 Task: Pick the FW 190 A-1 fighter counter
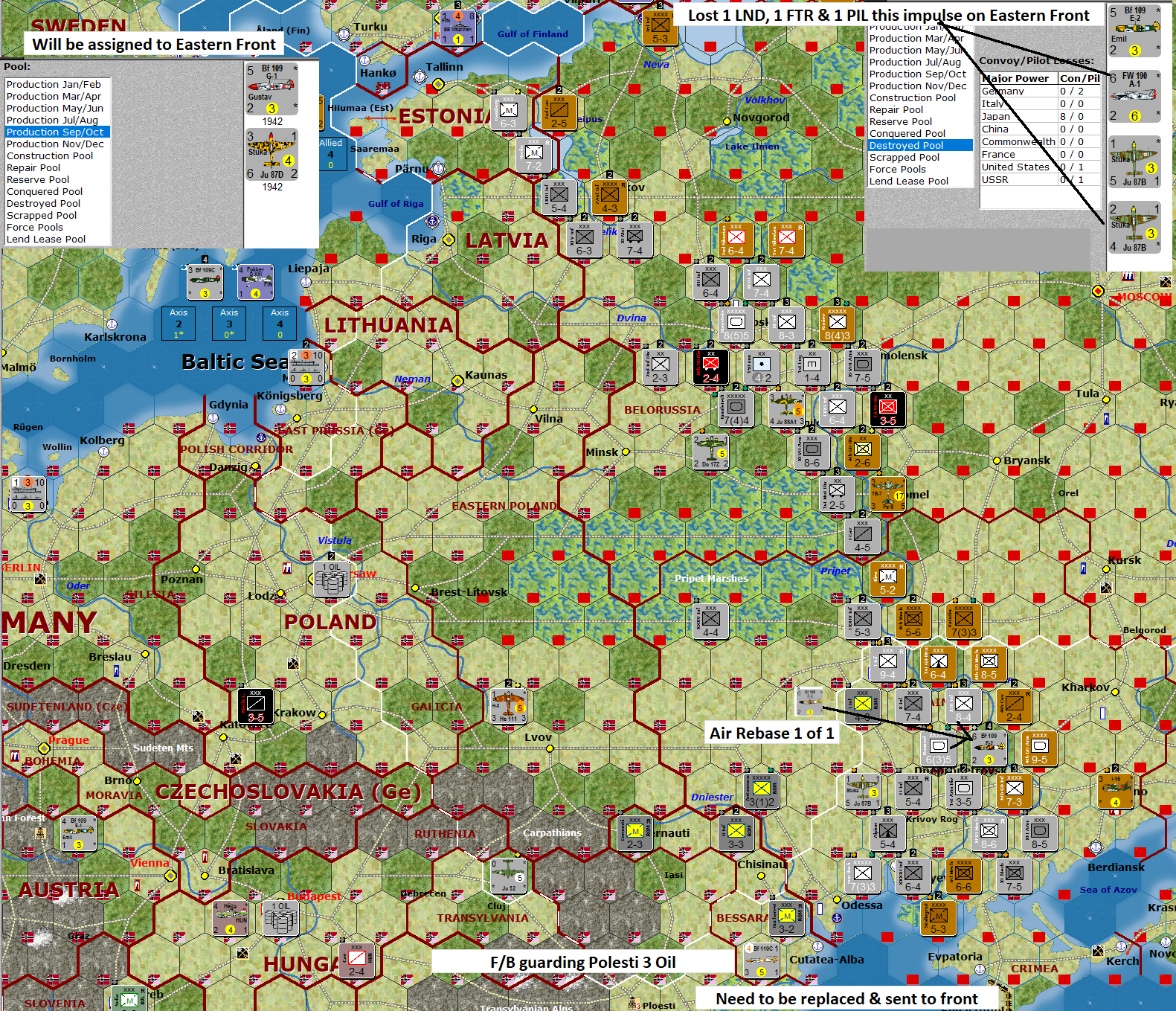coord(1134,96)
